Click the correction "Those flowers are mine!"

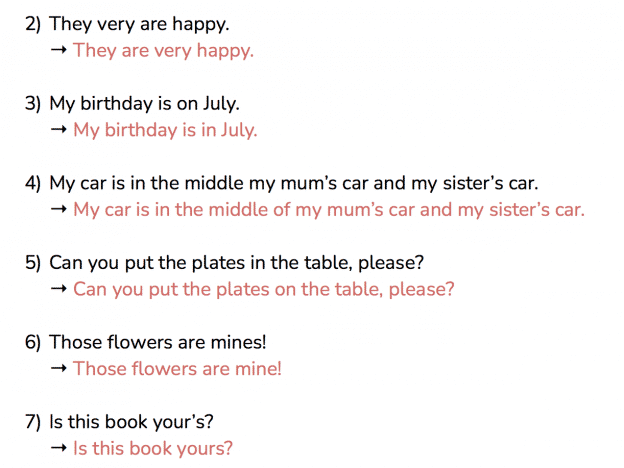click(x=177, y=369)
